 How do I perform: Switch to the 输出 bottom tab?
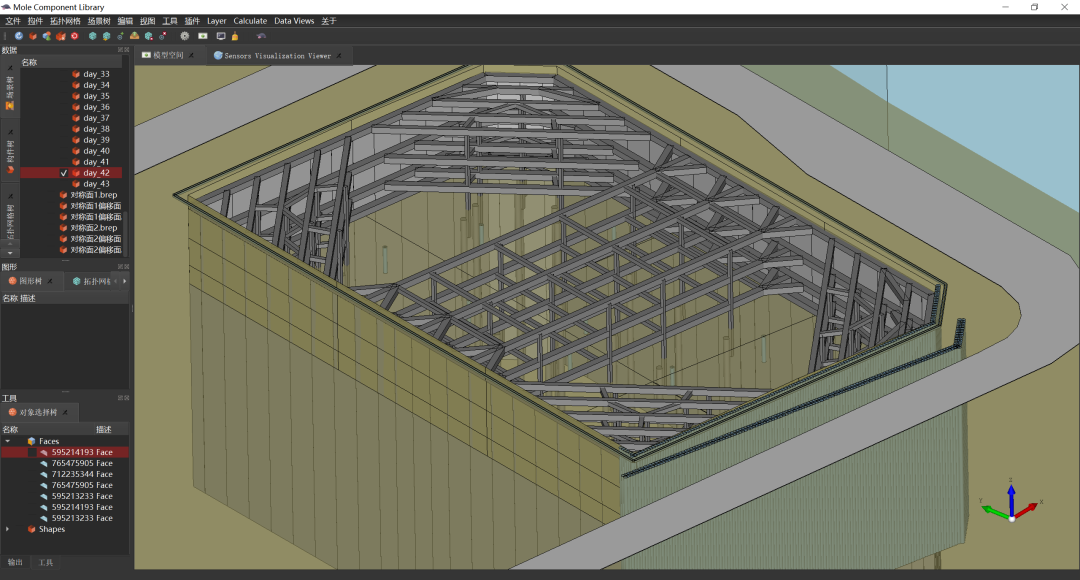point(16,563)
